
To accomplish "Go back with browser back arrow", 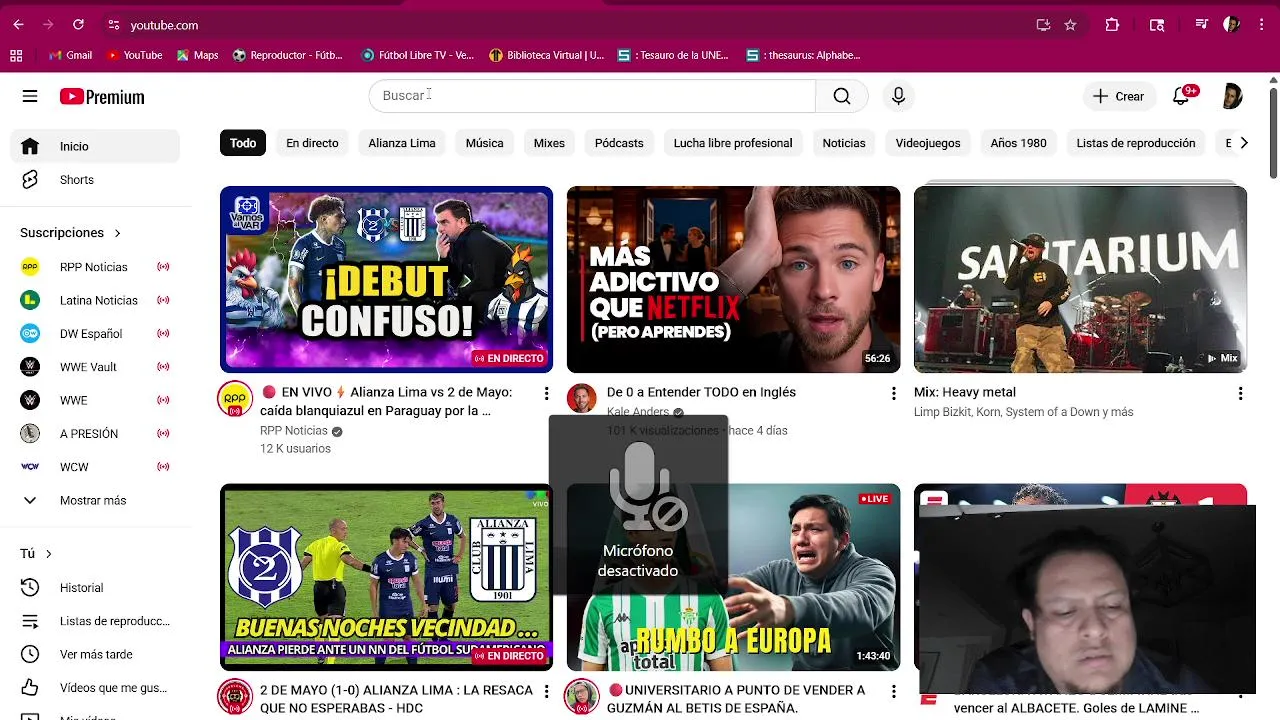I will coord(18,25).
